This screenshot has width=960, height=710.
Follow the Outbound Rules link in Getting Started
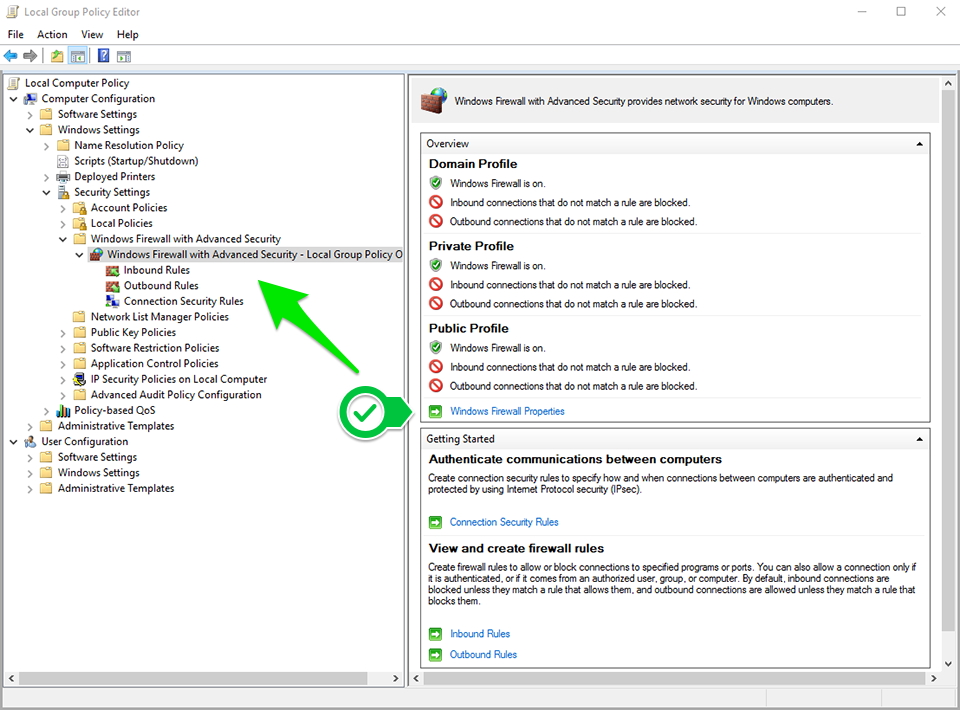point(483,654)
